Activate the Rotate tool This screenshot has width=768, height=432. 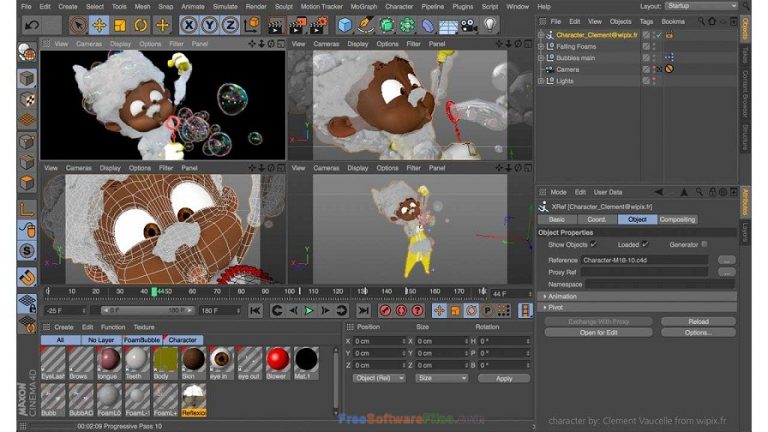(x=141, y=25)
